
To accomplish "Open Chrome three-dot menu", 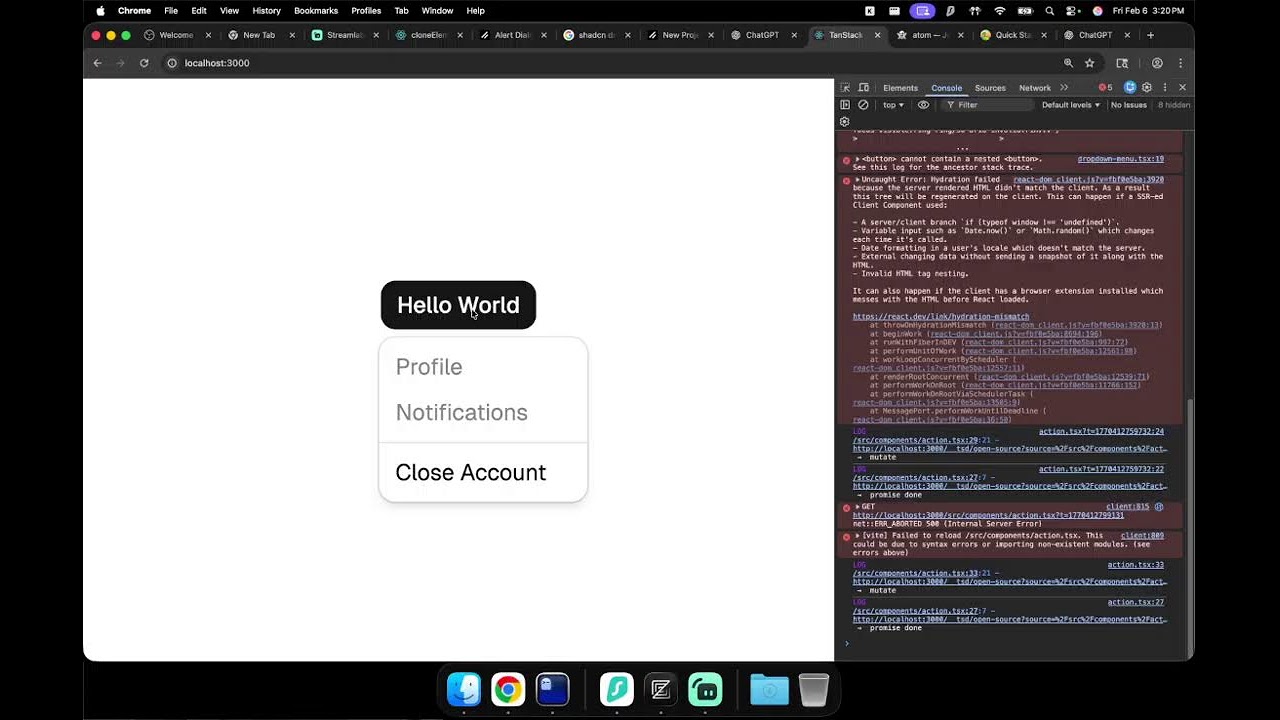I will [1181, 63].
